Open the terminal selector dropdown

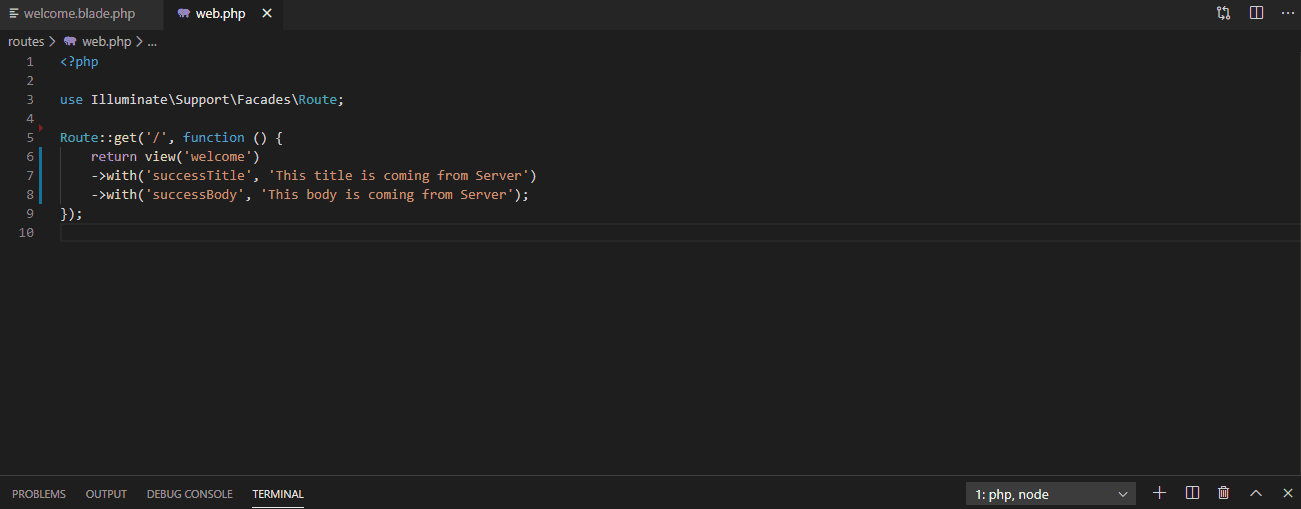point(1051,494)
